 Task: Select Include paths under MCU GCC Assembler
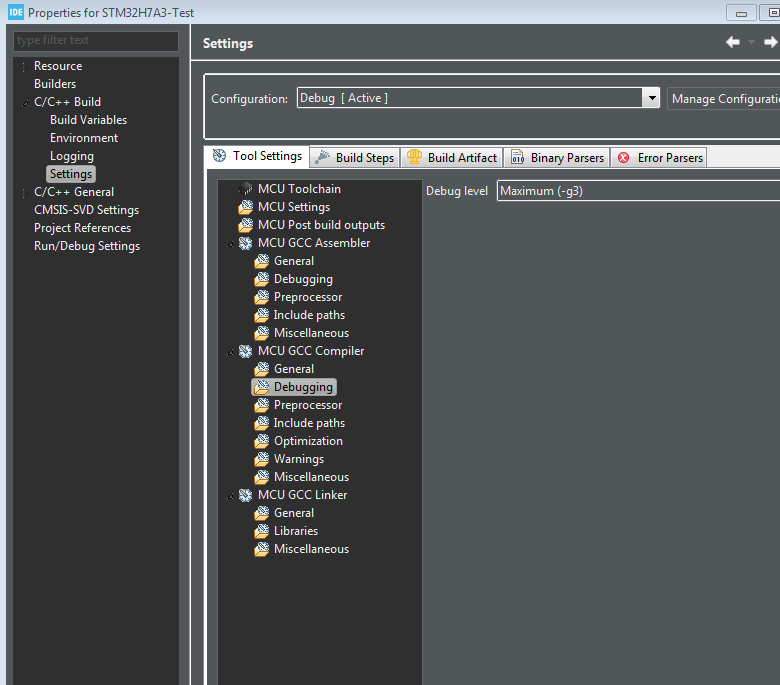pyautogui.click(x=309, y=315)
